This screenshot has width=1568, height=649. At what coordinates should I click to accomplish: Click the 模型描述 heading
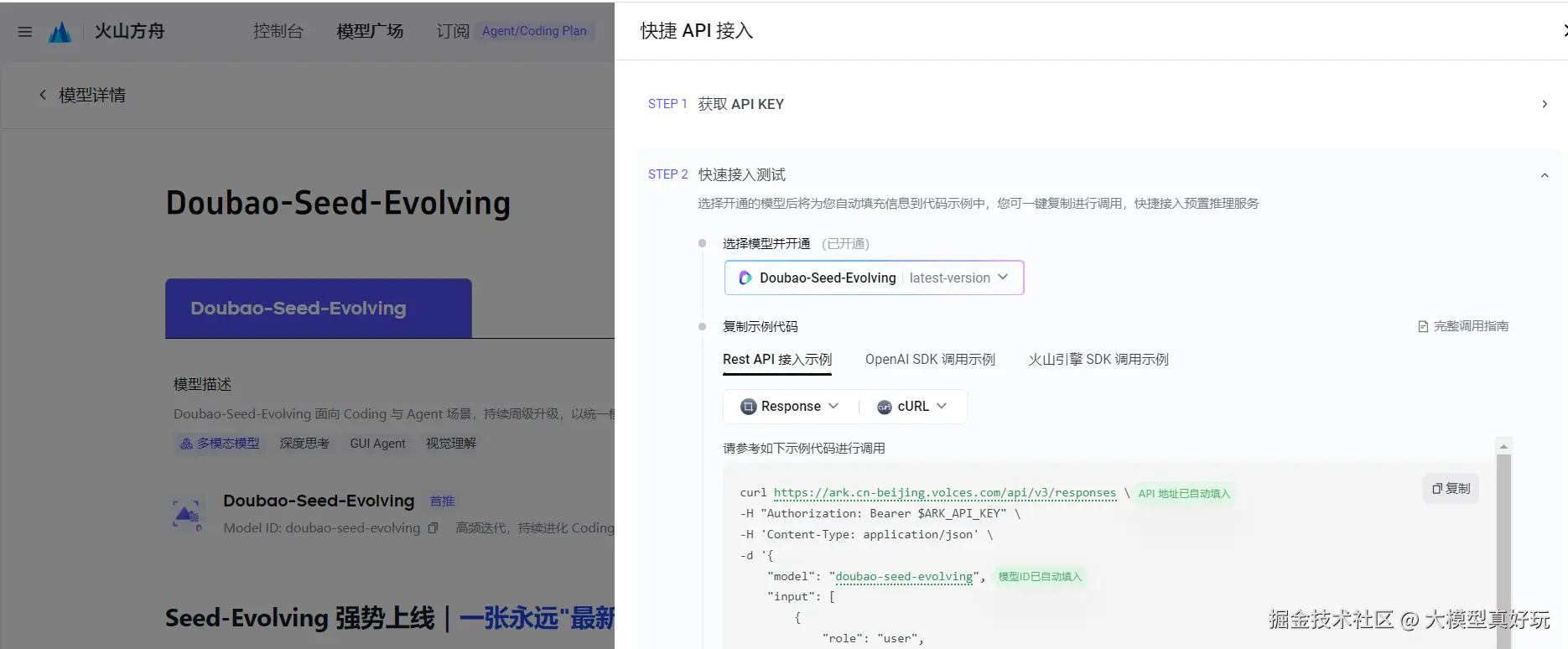coord(202,384)
